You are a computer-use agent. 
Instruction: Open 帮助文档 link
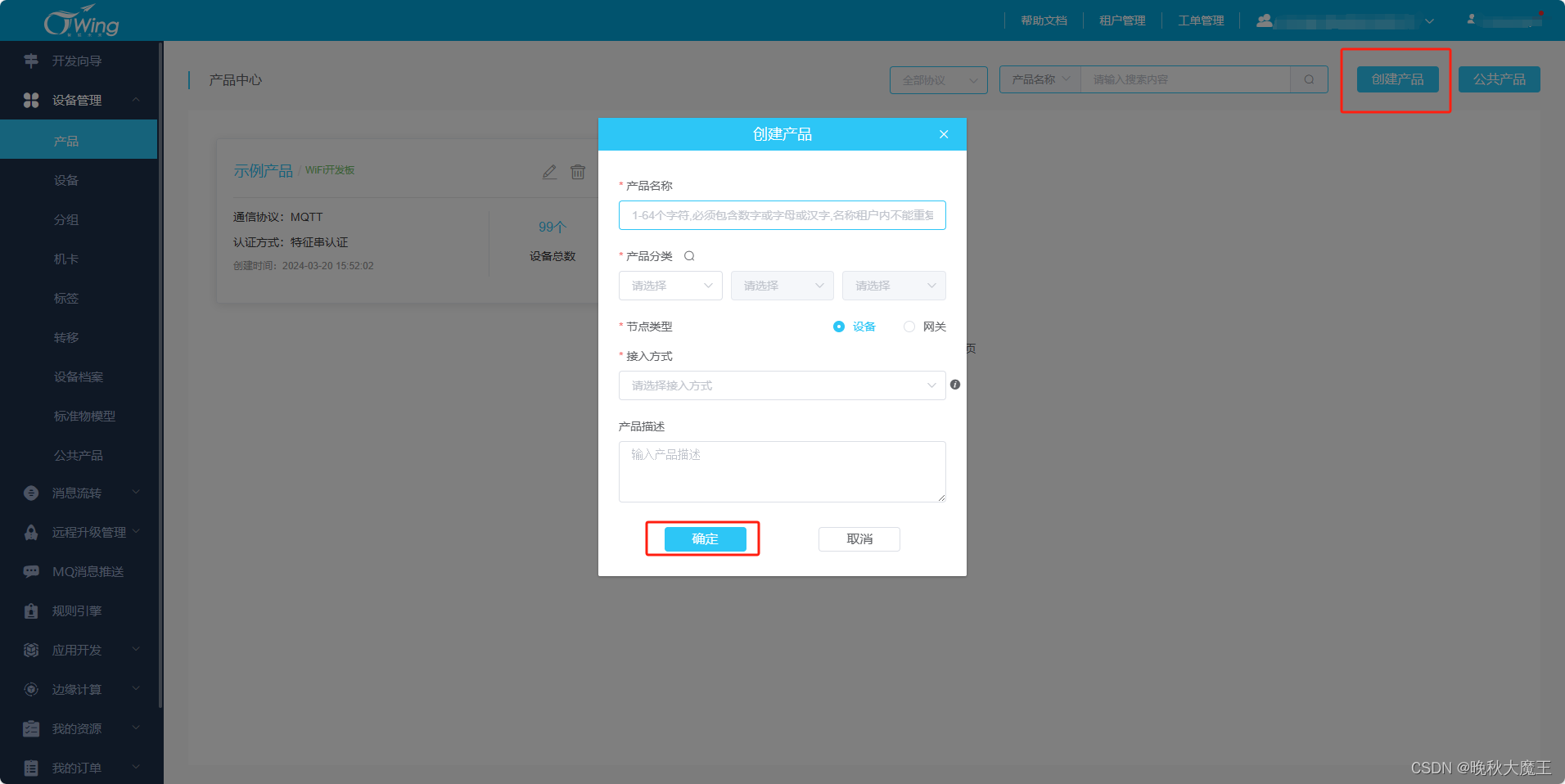1044,20
